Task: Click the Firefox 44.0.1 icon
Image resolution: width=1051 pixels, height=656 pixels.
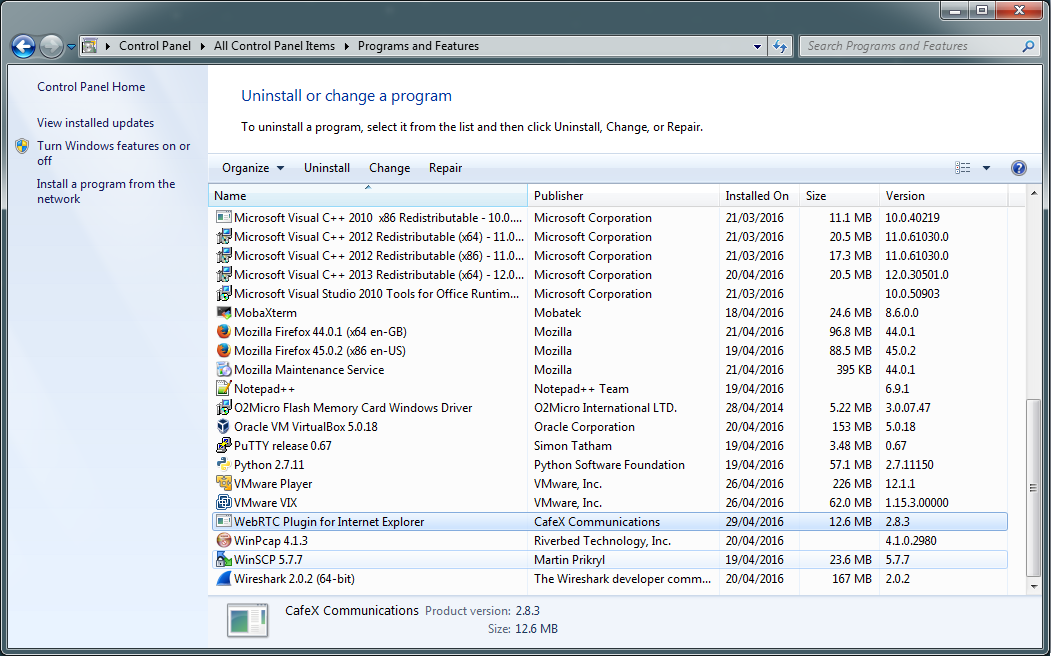Action: (x=224, y=332)
